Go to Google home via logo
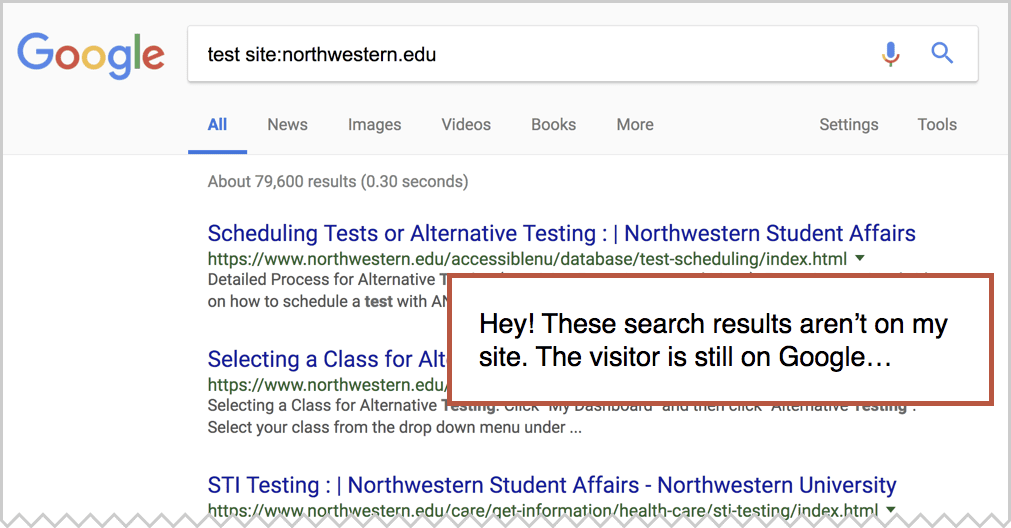This screenshot has width=1011, height=528. [x=91, y=55]
